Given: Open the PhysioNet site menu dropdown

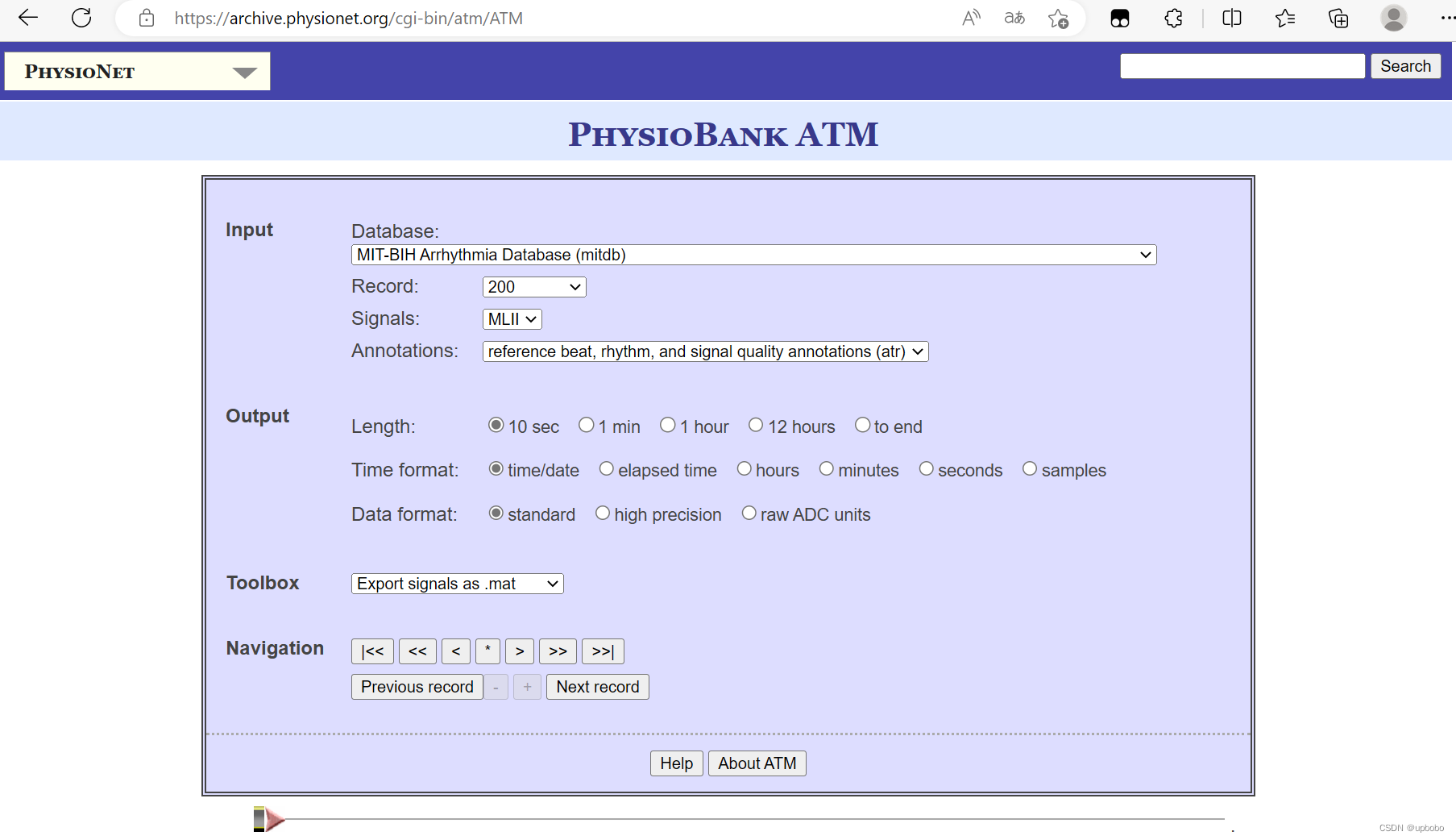Looking at the screenshot, I should [x=137, y=71].
